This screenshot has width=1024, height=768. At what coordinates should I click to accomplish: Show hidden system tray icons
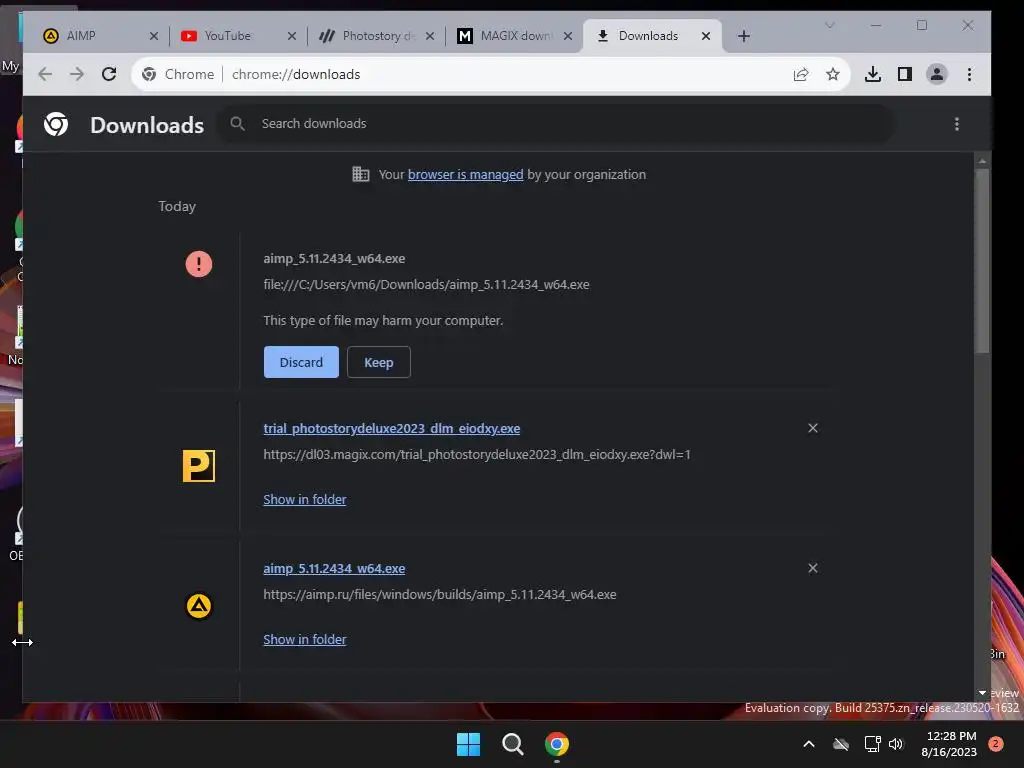coord(808,744)
